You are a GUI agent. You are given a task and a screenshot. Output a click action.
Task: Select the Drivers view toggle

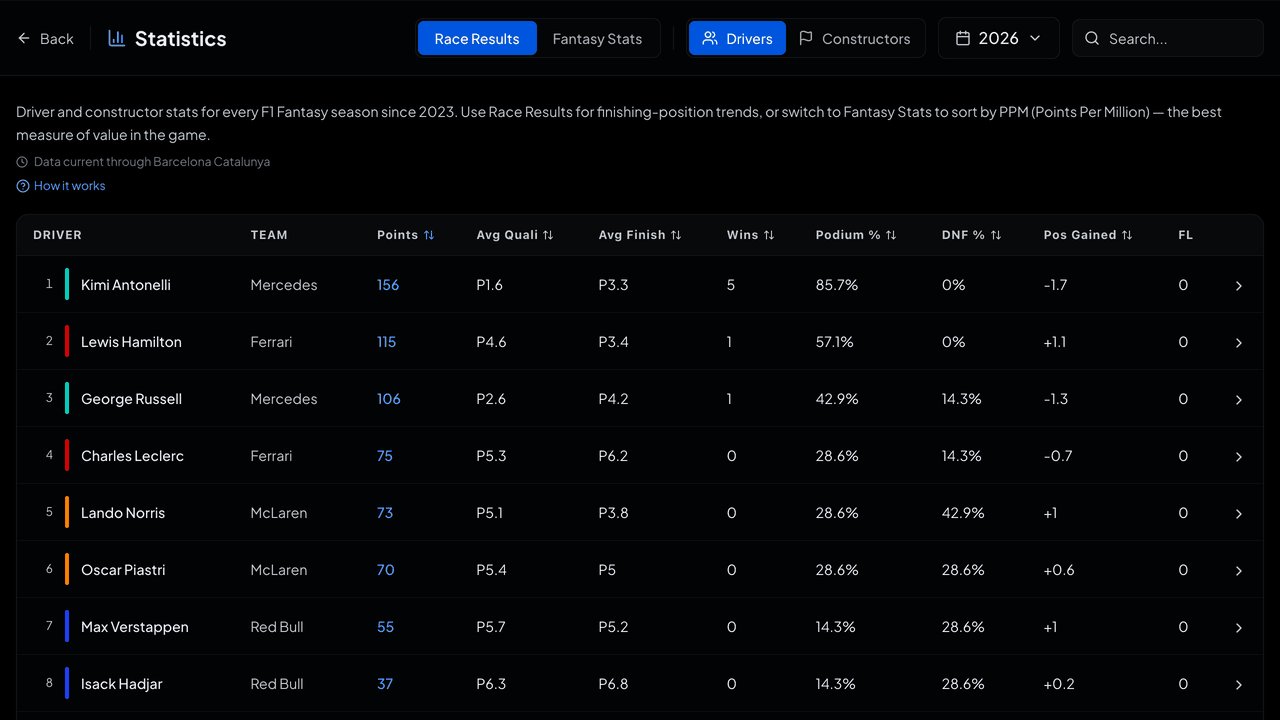coord(737,39)
